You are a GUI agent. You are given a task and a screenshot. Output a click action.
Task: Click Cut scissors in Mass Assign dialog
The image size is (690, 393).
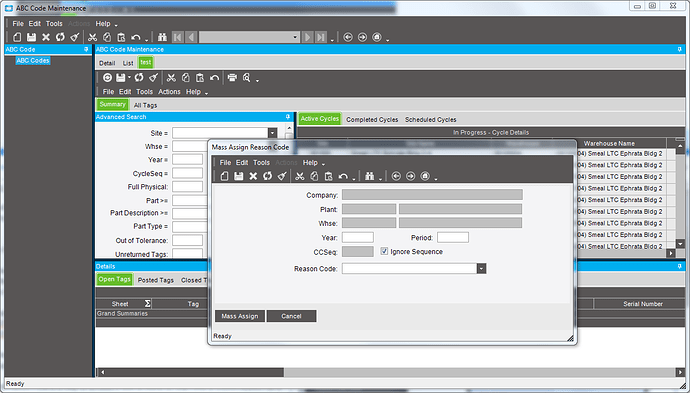tap(300, 176)
